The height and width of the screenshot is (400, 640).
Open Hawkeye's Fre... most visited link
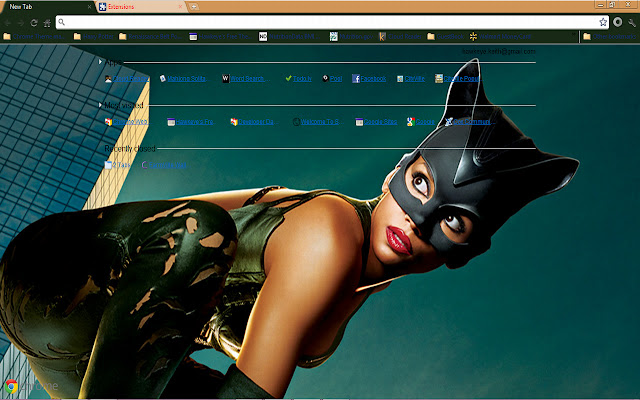click(191, 122)
